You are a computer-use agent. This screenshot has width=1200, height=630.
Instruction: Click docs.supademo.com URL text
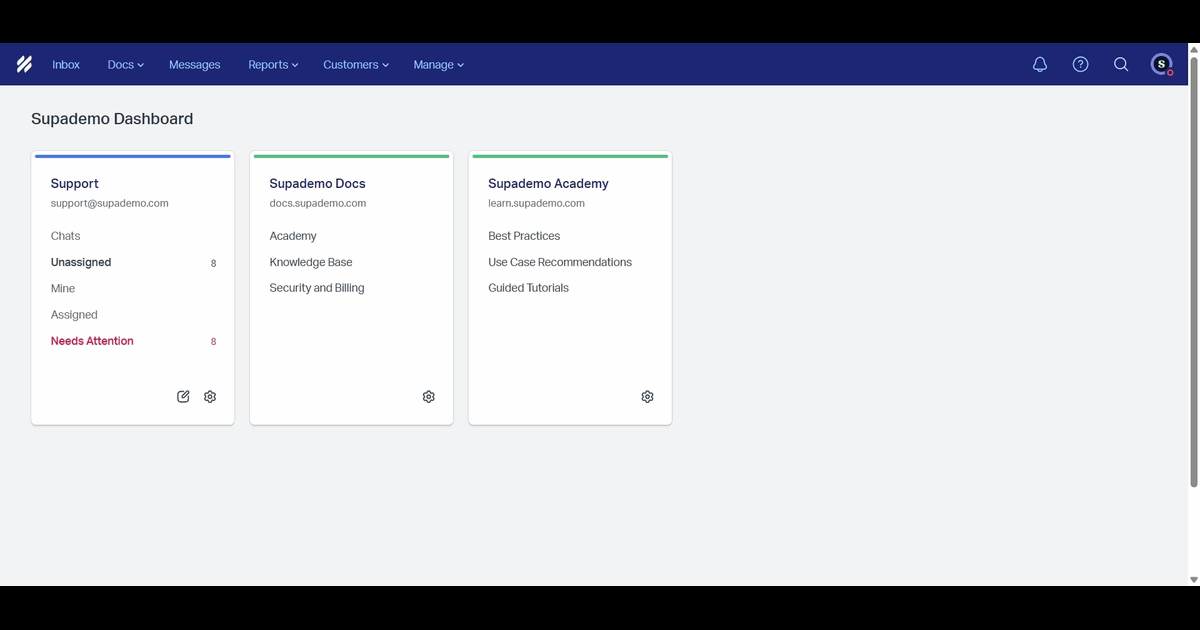[318, 203]
